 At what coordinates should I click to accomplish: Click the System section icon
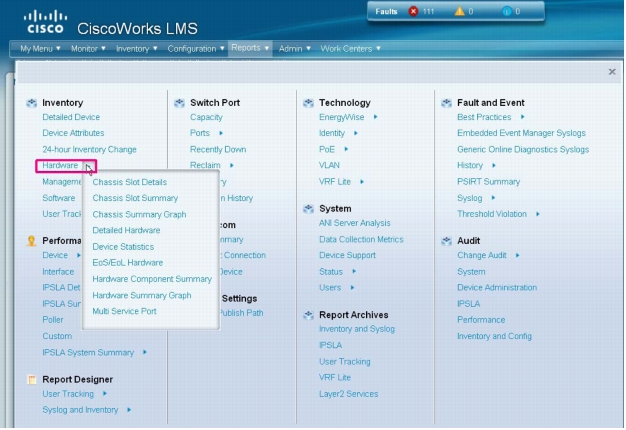[x=308, y=209]
